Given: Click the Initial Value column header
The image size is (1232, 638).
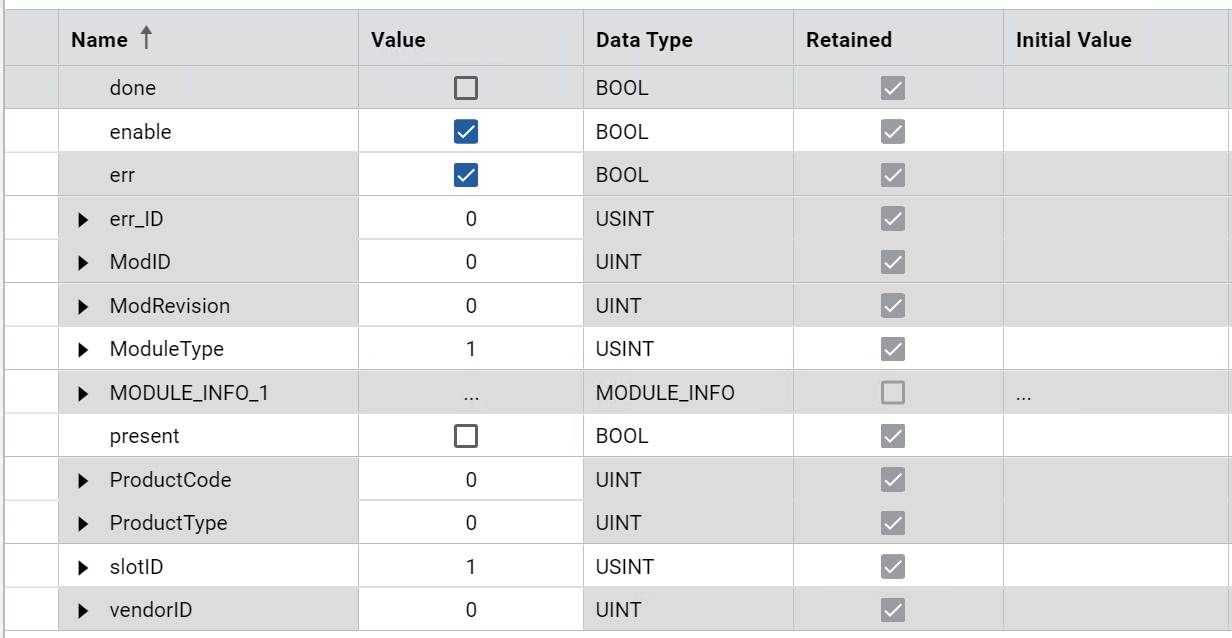Looking at the screenshot, I should pyautogui.click(x=1073, y=40).
